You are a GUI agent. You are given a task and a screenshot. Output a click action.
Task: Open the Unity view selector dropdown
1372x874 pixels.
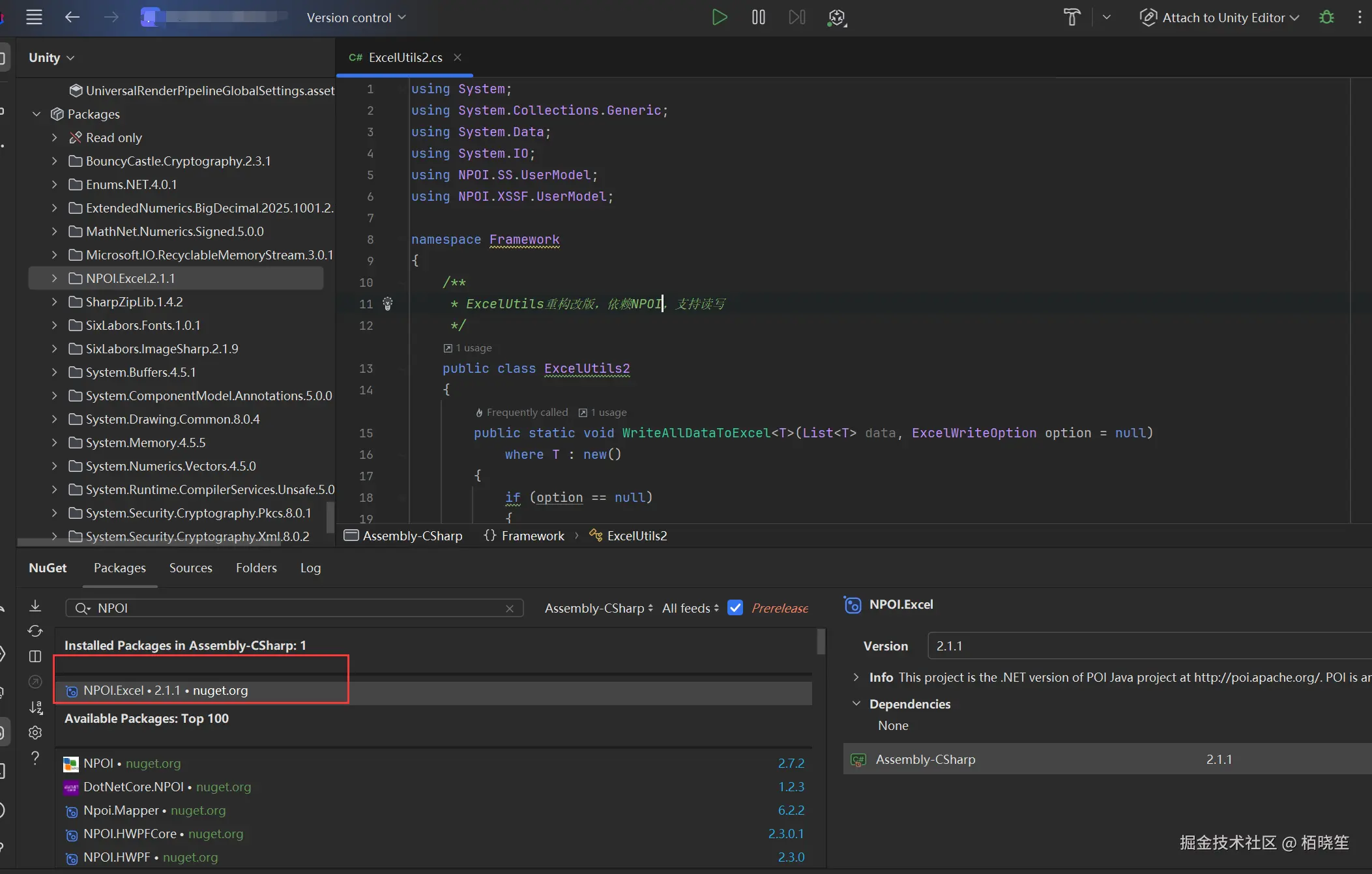pos(51,58)
